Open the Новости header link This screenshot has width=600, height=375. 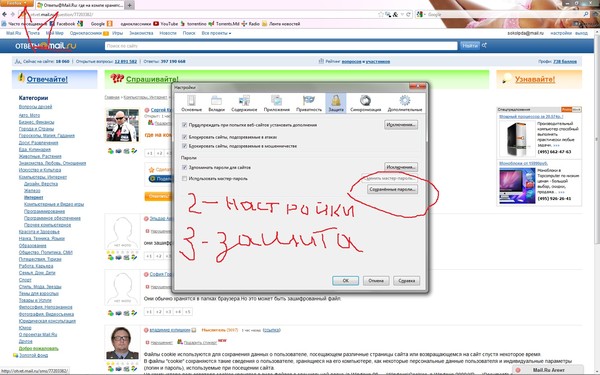point(168,33)
